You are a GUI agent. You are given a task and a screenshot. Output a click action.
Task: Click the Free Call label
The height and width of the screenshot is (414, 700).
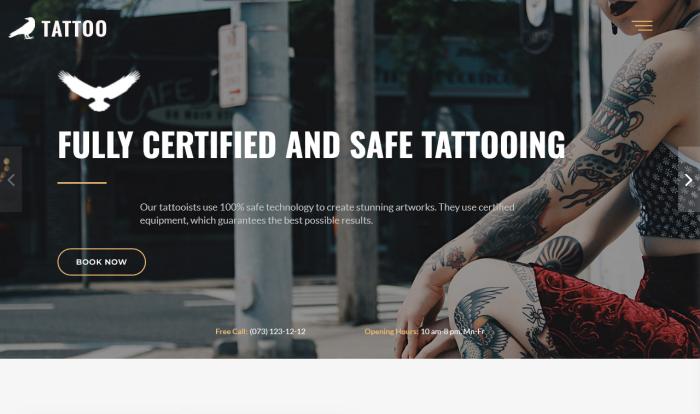tap(231, 331)
